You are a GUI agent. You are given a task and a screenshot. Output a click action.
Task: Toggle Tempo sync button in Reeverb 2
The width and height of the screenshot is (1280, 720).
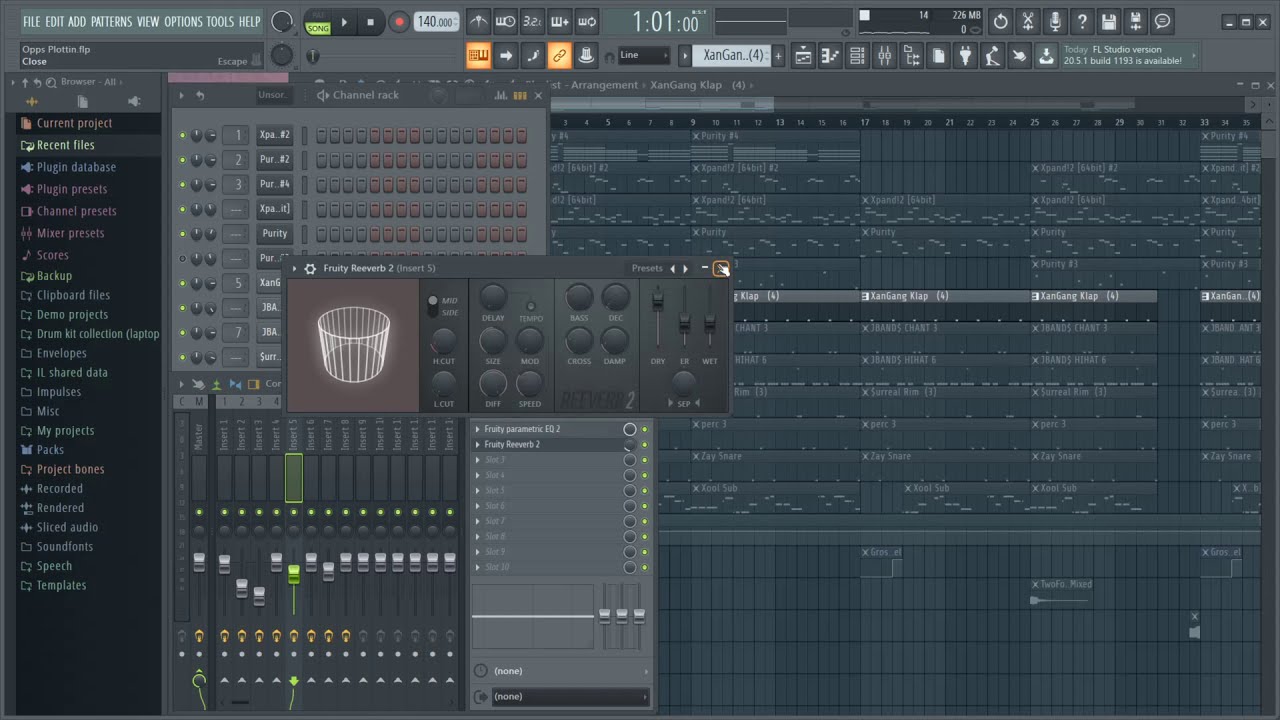[x=531, y=306]
